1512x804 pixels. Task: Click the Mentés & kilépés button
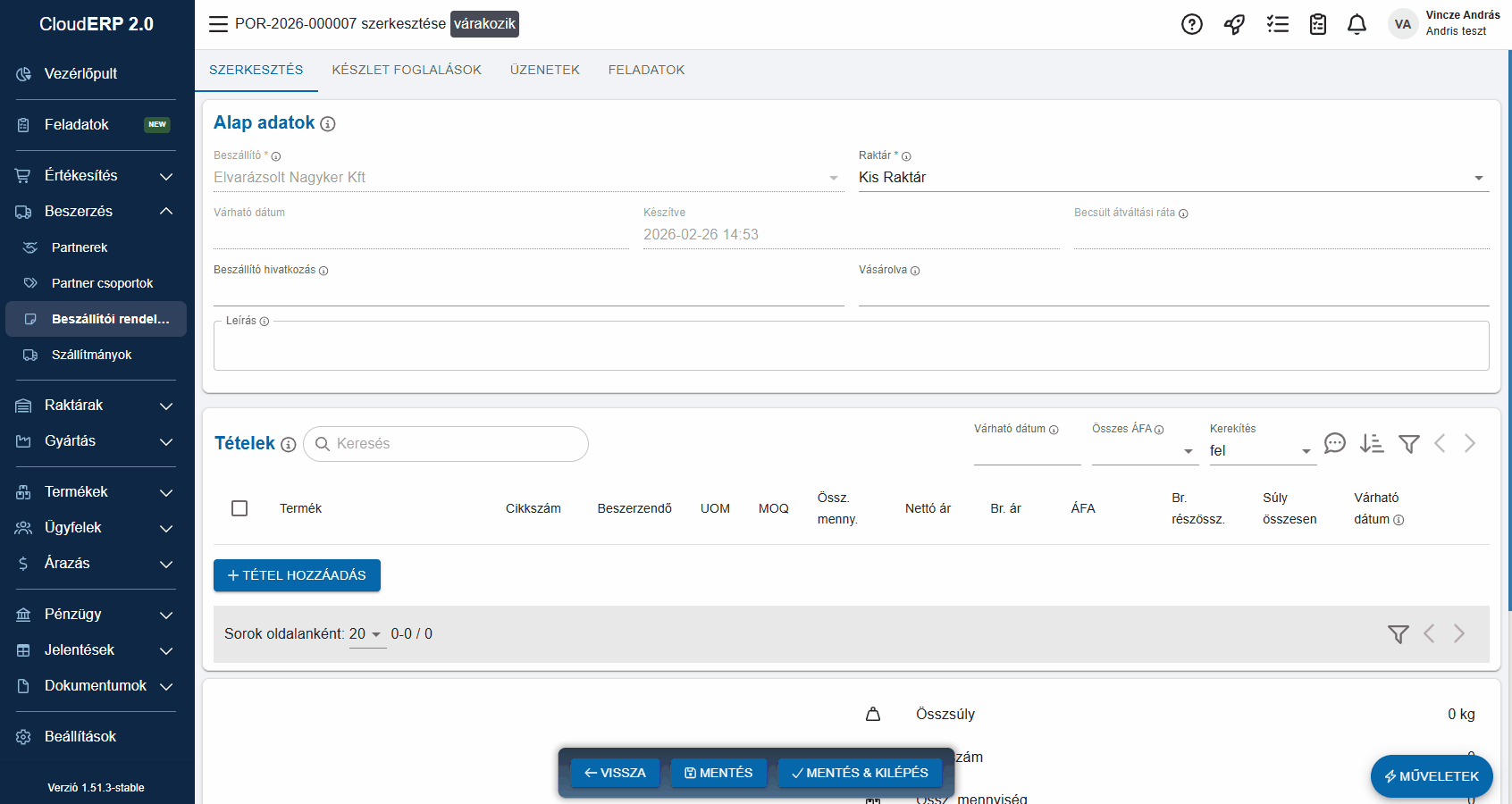pos(860,773)
